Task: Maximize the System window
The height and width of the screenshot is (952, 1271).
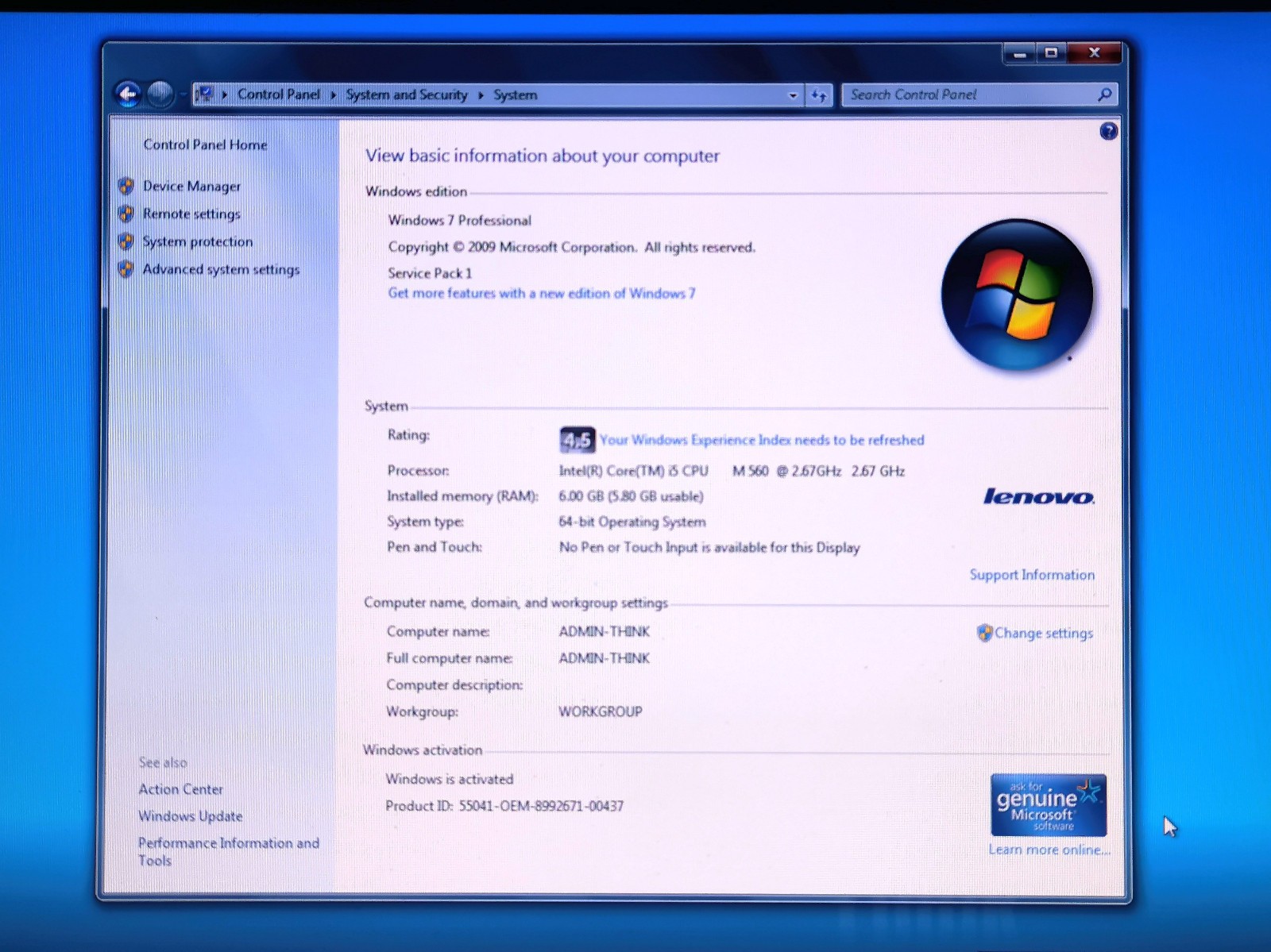Action: (1052, 53)
